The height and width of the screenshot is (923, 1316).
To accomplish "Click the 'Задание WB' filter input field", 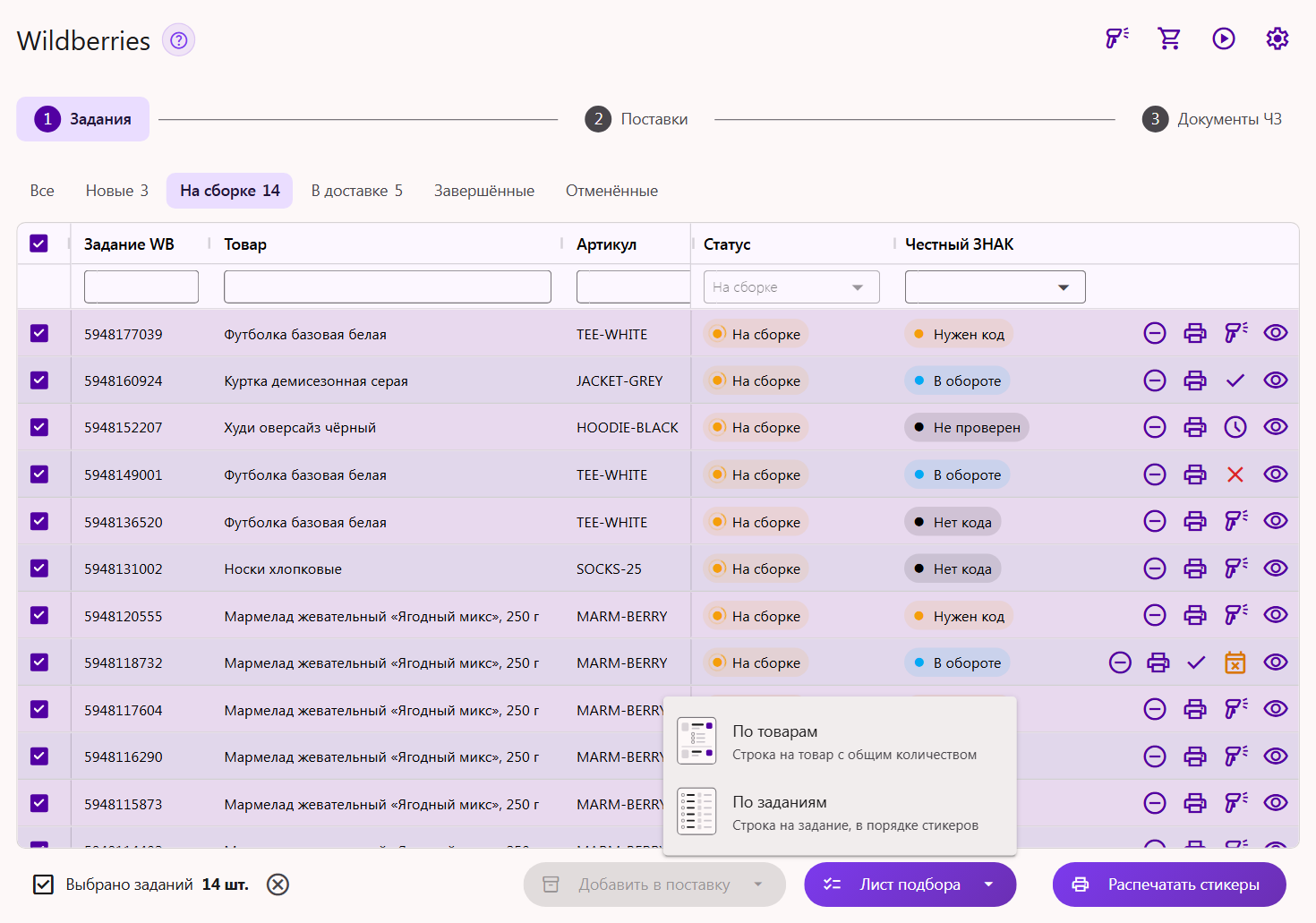I will tap(141, 286).
